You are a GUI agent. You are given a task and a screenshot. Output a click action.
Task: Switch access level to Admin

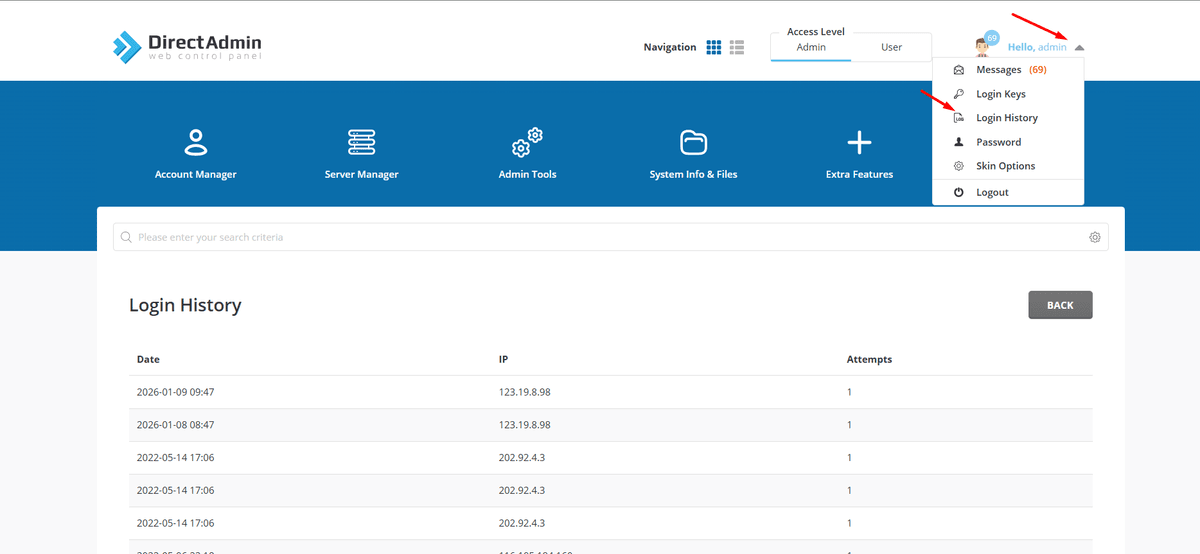click(x=811, y=47)
